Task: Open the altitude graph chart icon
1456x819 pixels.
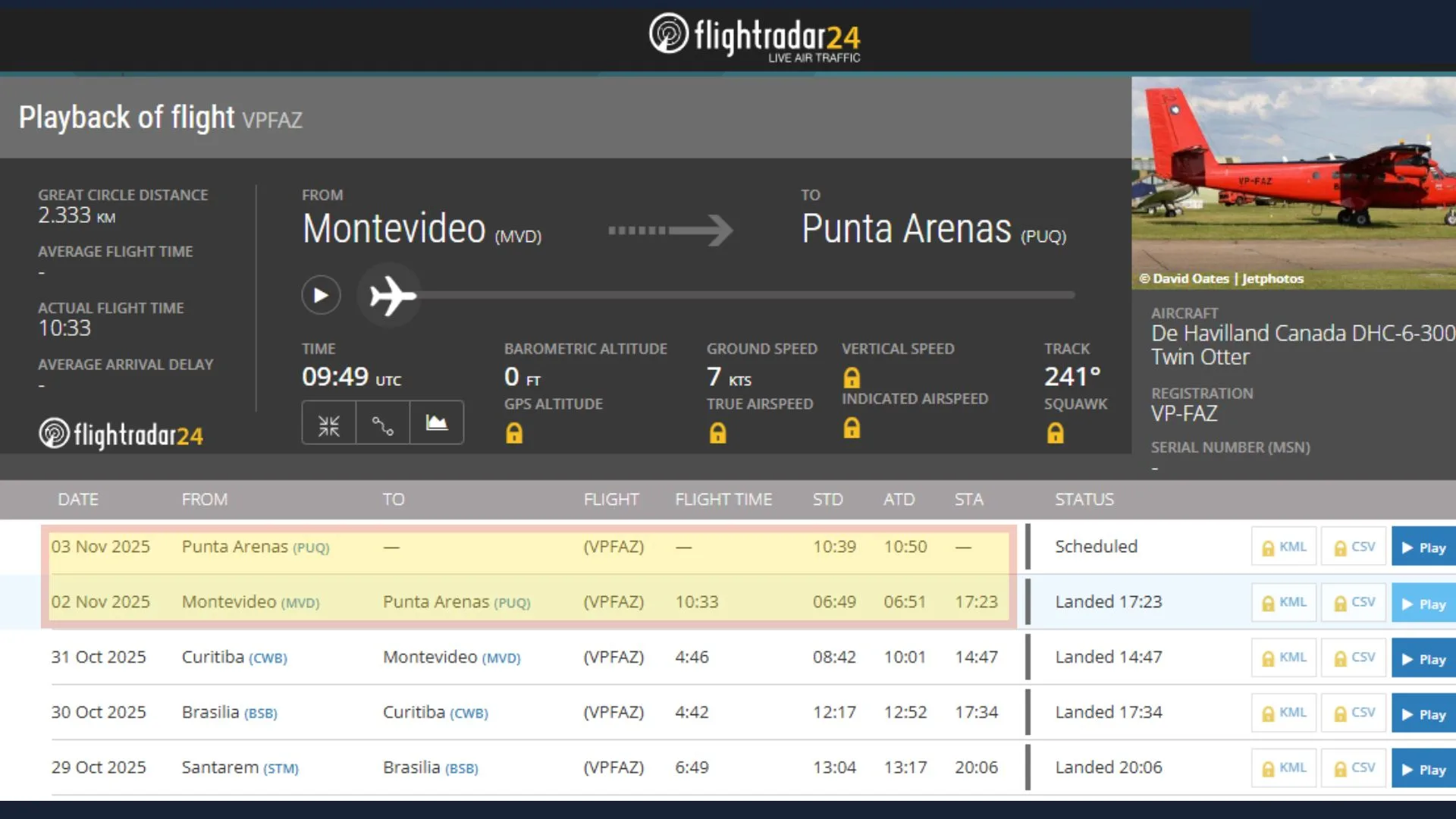Action: coord(436,423)
